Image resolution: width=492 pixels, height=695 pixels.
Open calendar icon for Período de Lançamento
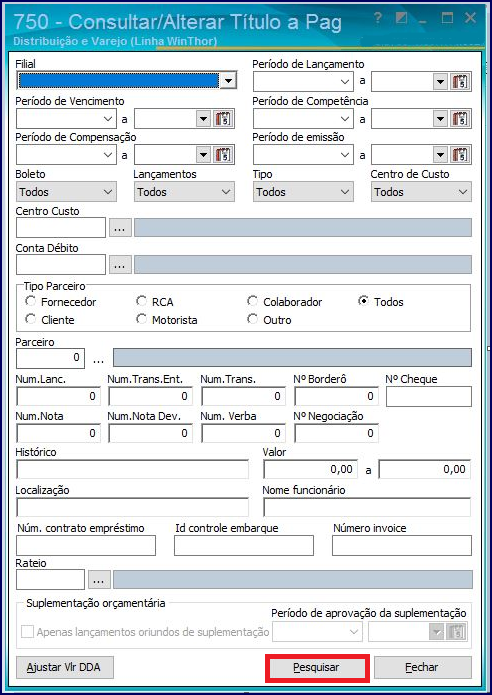coord(461,82)
